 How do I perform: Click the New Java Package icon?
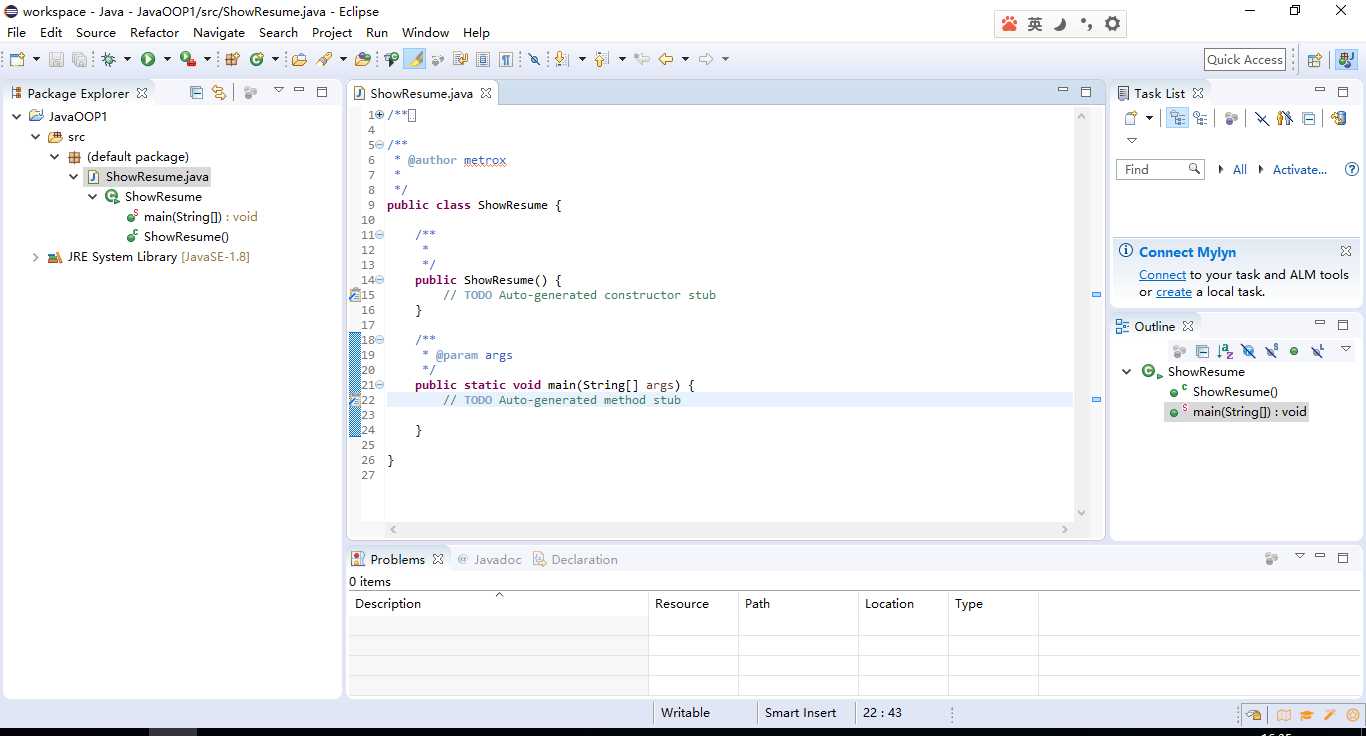[x=232, y=60]
